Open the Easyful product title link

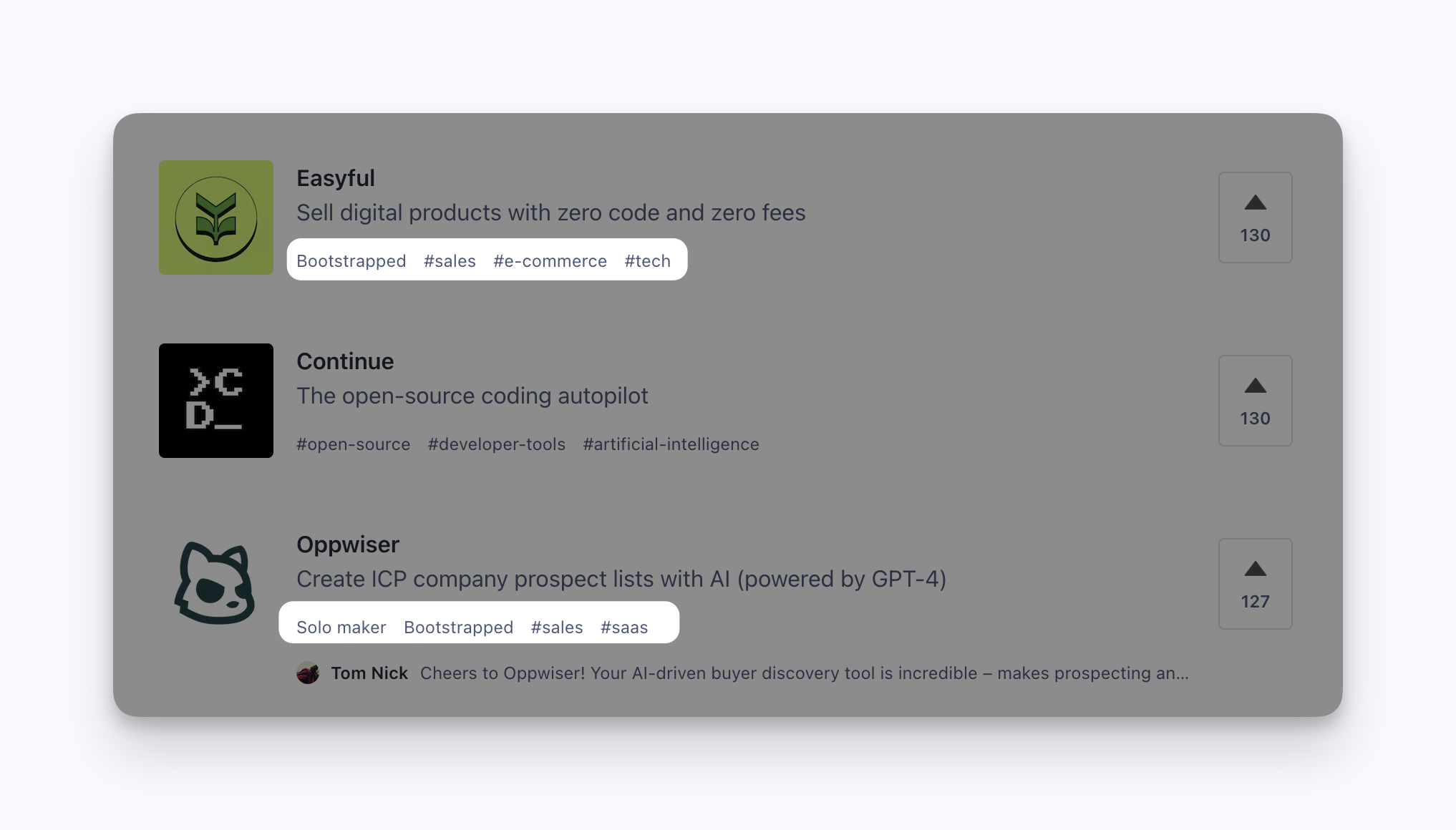336,177
